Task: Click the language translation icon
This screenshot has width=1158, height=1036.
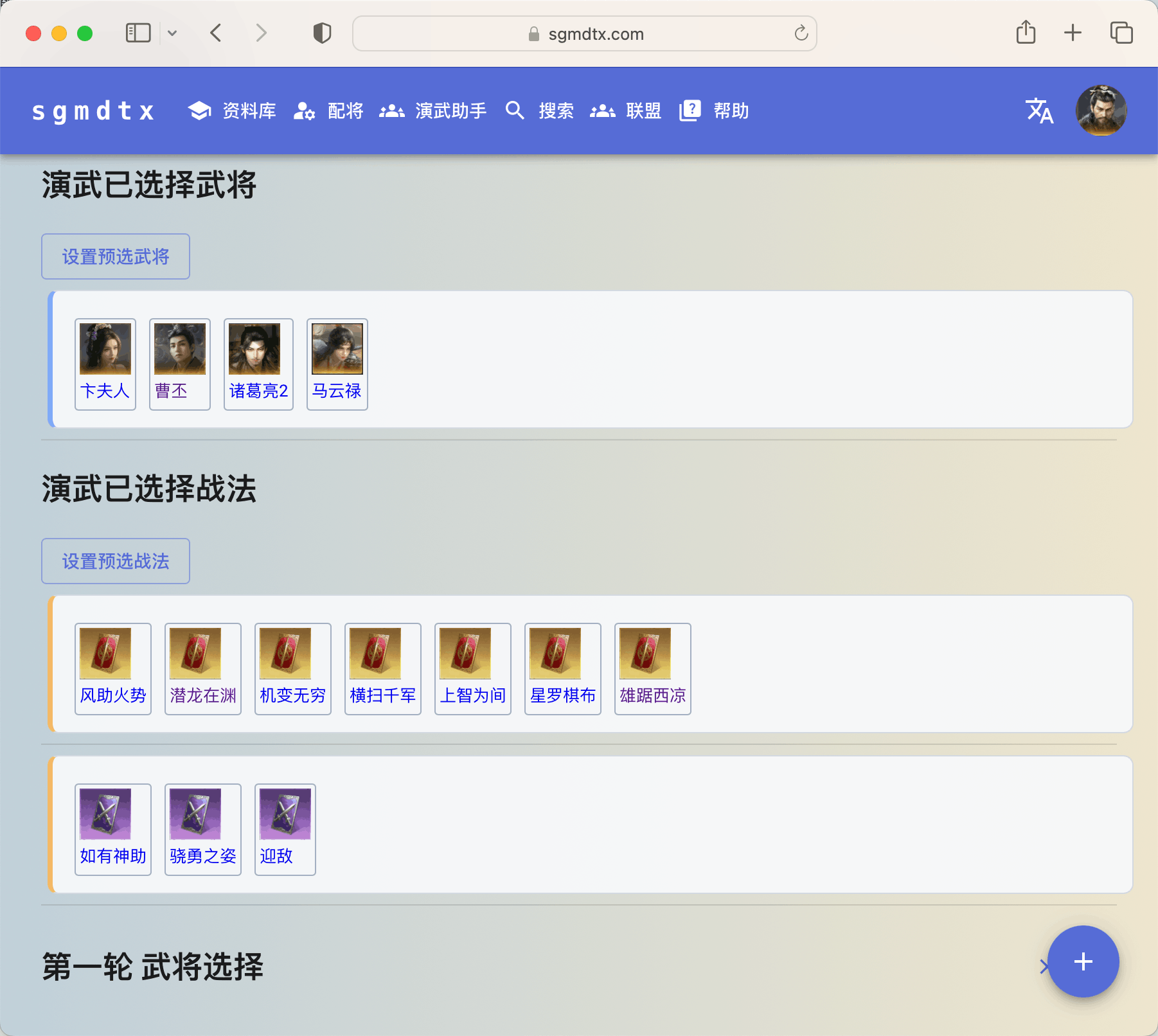Action: pos(1039,111)
